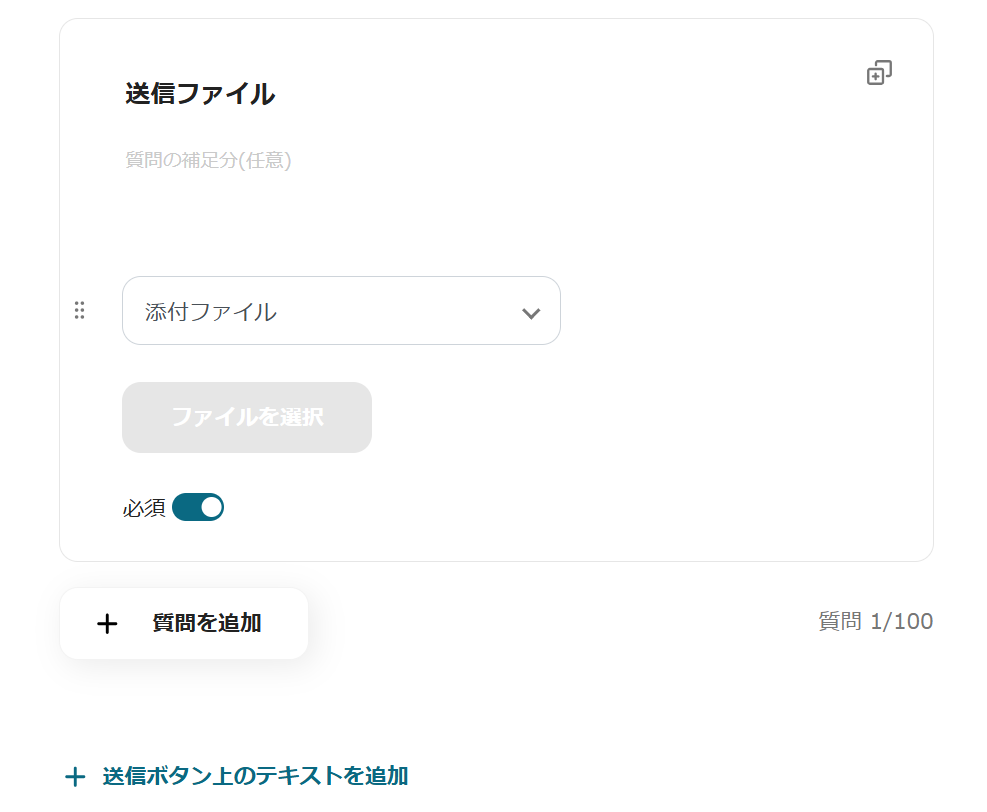Click the duplicate question icon
The width and height of the screenshot is (987, 812).
pos(879,73)
